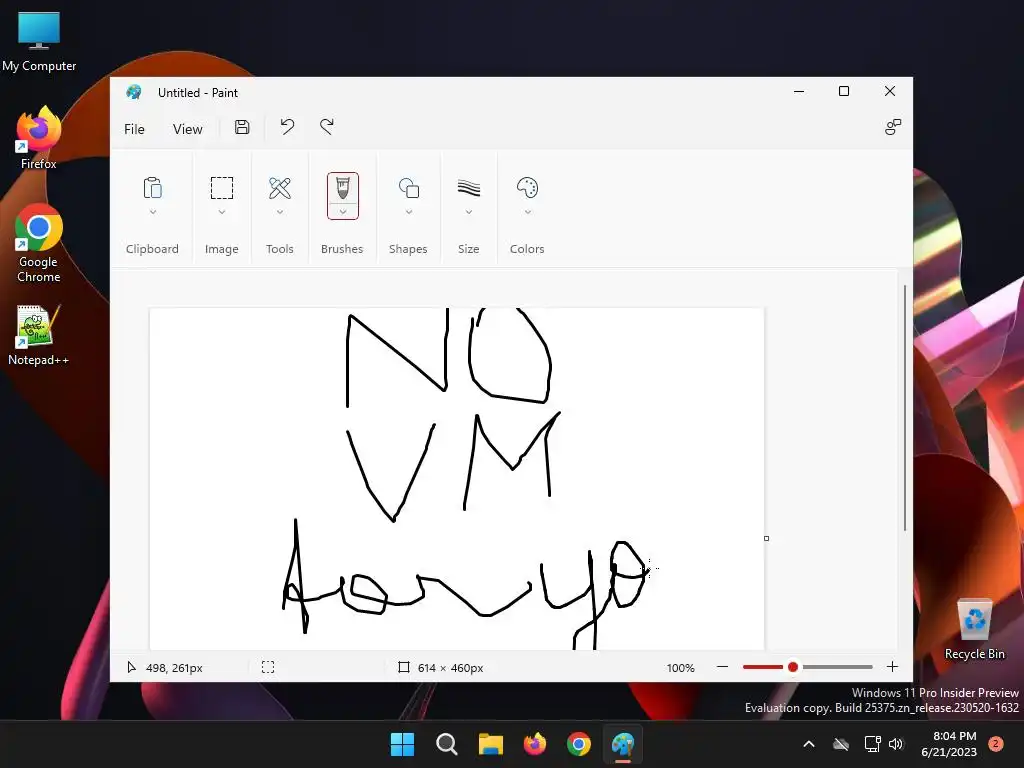Open the View menu
1024x768 pixels.
coord(187,129)
